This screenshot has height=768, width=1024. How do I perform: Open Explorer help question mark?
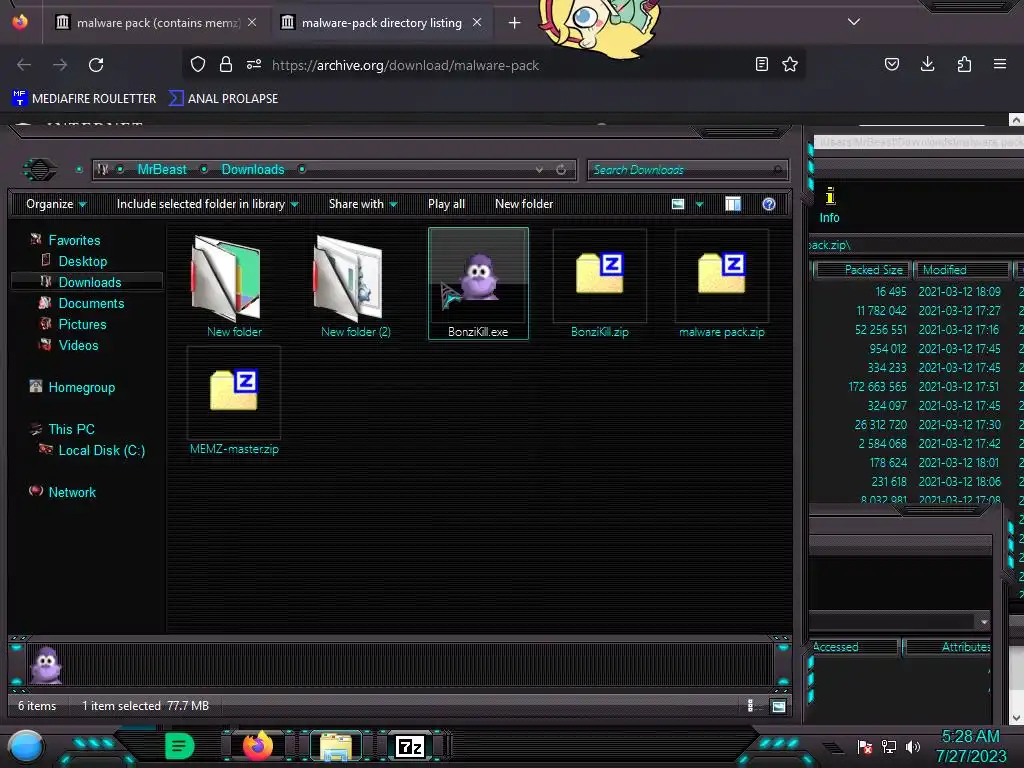tap(769, 204)
